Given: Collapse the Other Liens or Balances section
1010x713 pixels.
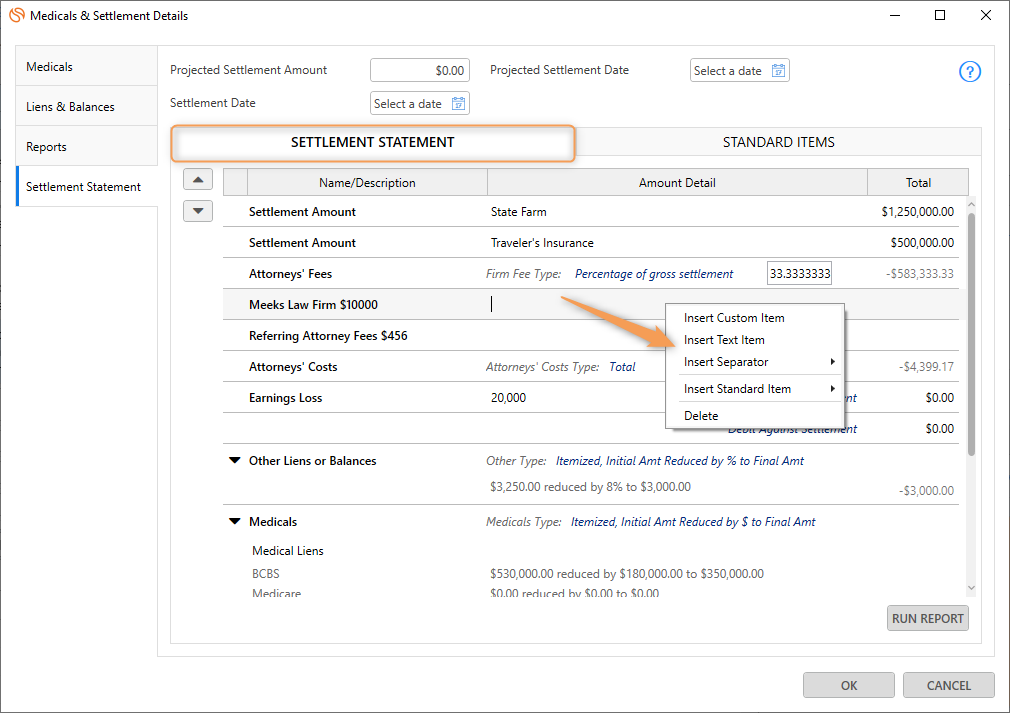Looking at the screenshot, I should tap(235, 461).
